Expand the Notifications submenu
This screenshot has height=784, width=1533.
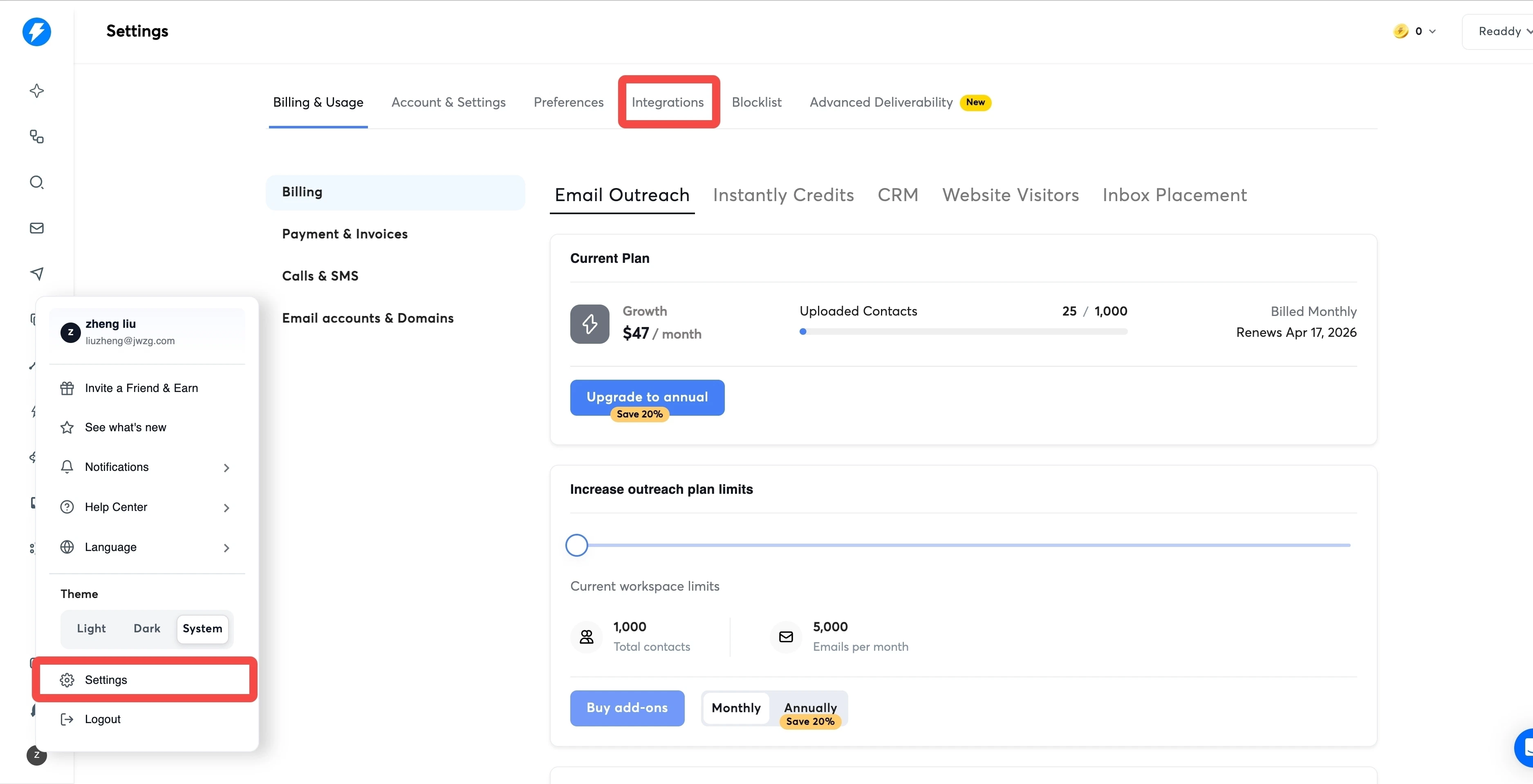click(x=226, y=468)
